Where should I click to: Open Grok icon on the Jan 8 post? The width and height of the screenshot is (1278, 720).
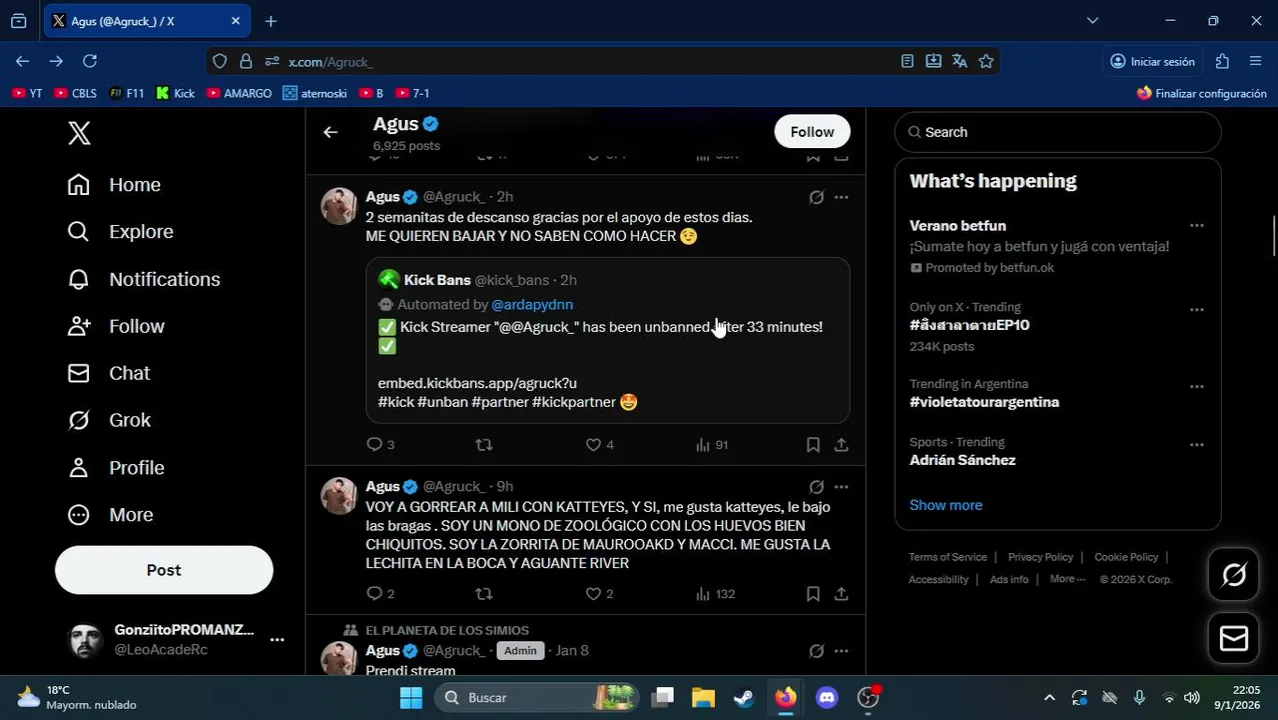(816, 651)
